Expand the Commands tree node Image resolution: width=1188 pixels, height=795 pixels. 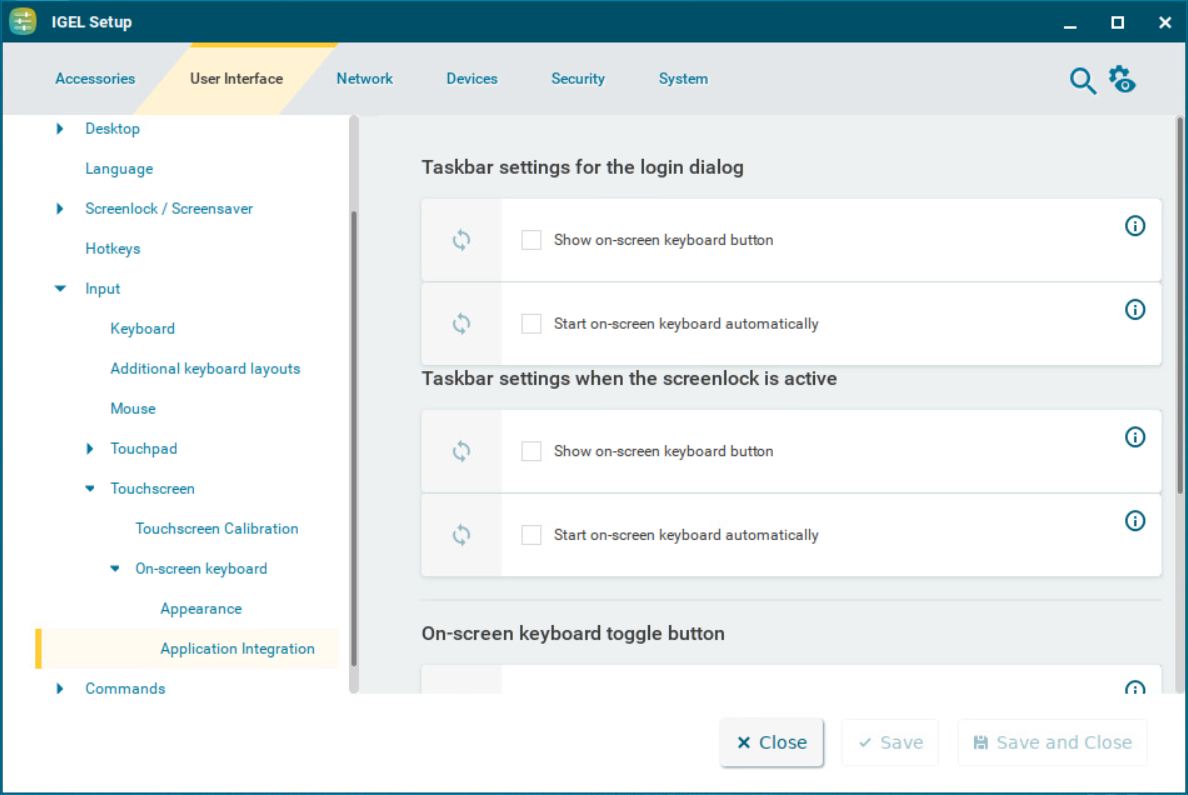point(60,689)
